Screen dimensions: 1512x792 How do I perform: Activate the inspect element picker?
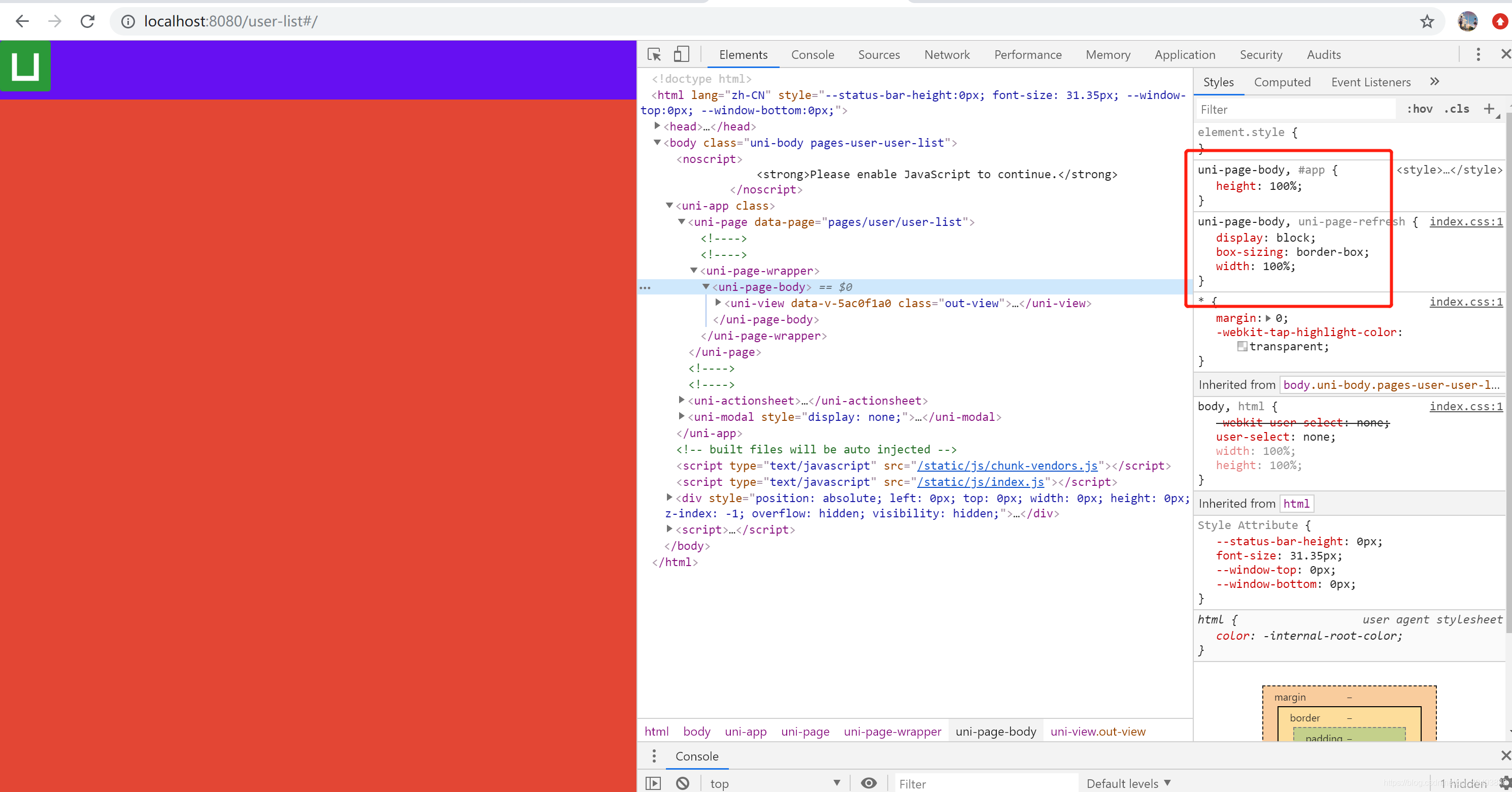(x=654, y=55)
